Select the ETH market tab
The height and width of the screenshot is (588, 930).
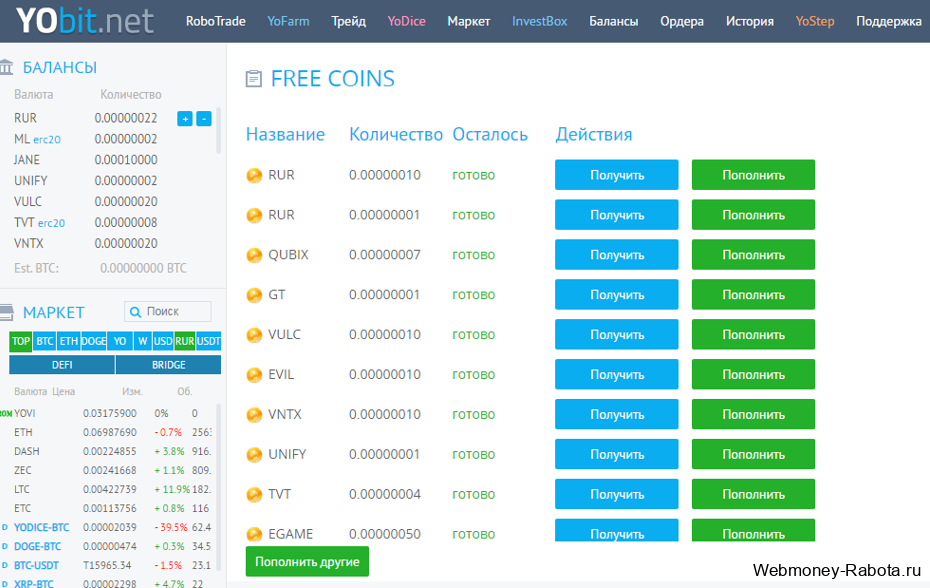point(69,341)
